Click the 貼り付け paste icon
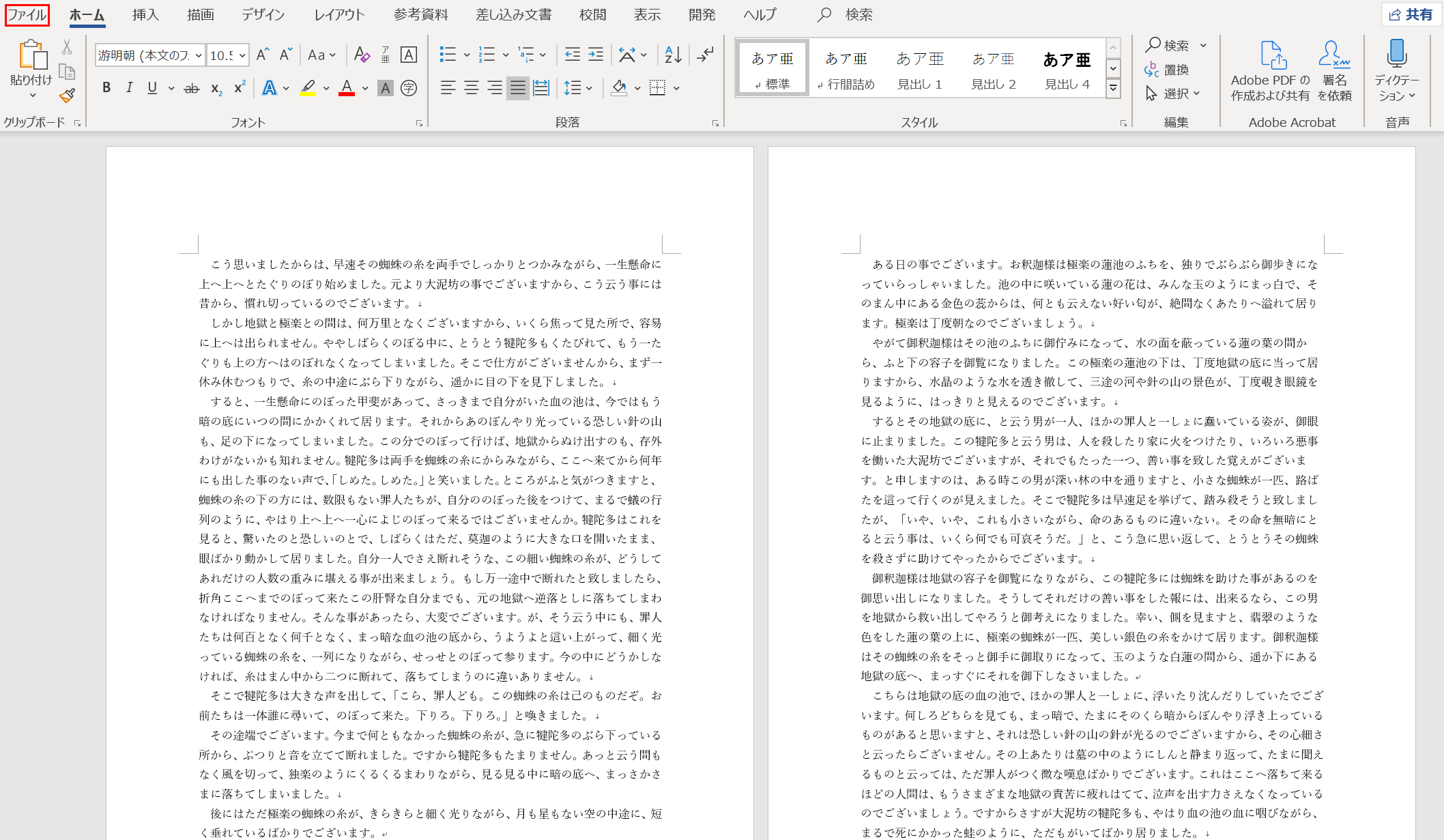1444x840 pixels. [32, 55]
